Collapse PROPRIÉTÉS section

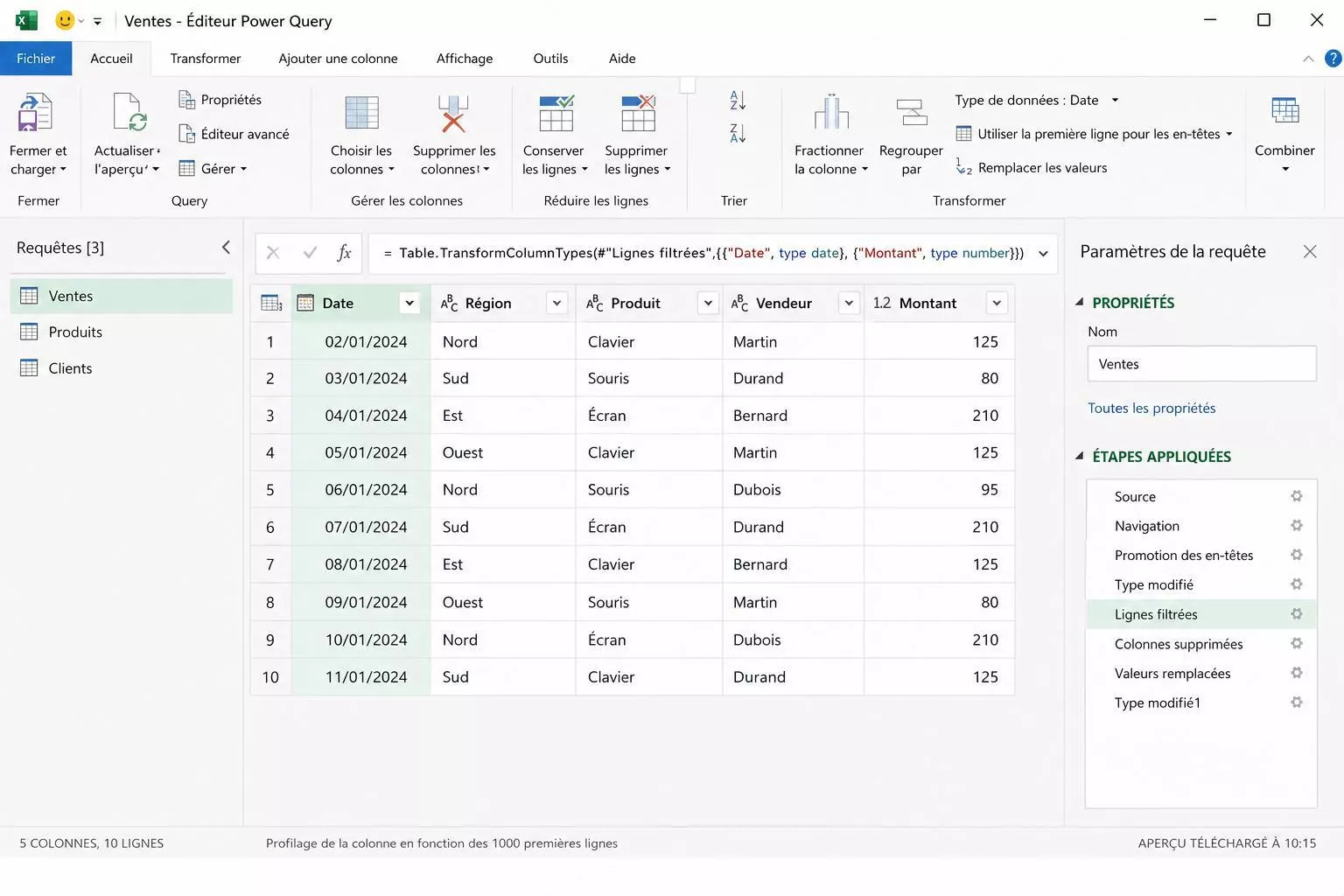(1079, 302)
